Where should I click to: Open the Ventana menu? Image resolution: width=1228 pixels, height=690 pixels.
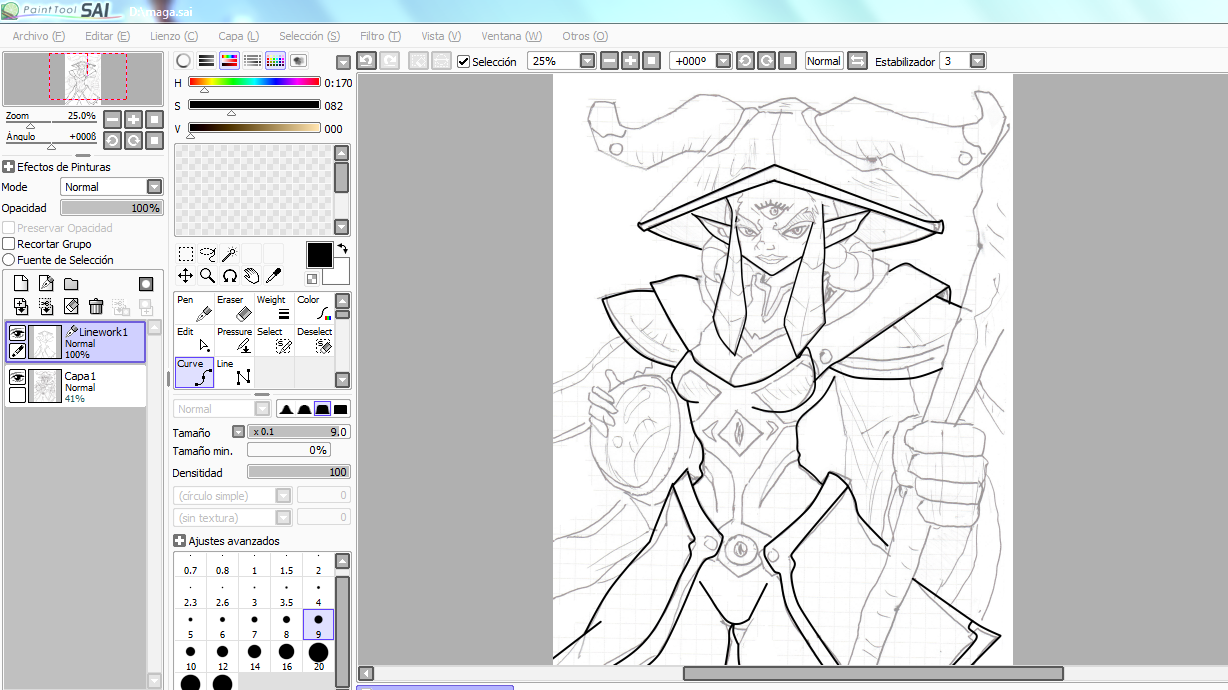pos(512,36)
